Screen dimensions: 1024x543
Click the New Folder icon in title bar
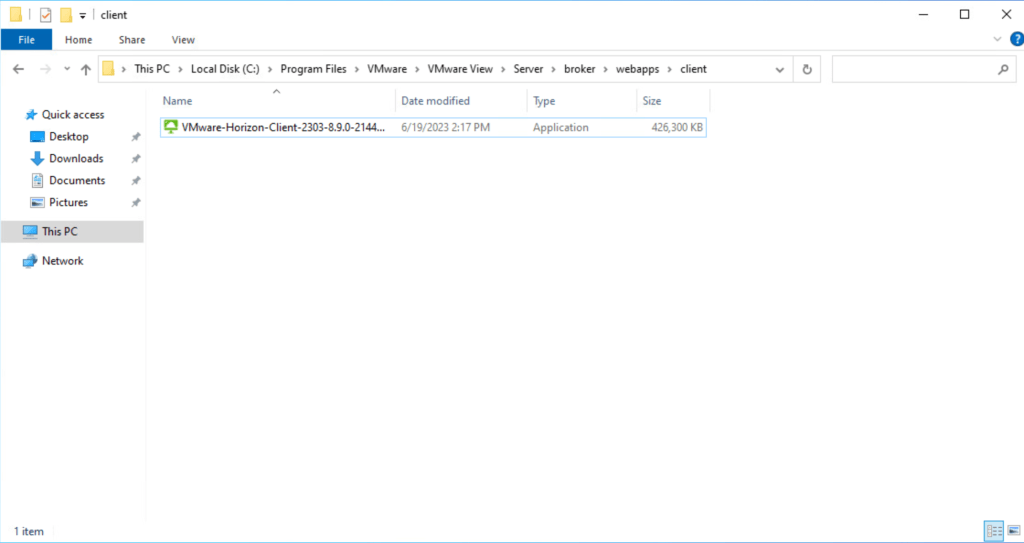pos(65,15)
